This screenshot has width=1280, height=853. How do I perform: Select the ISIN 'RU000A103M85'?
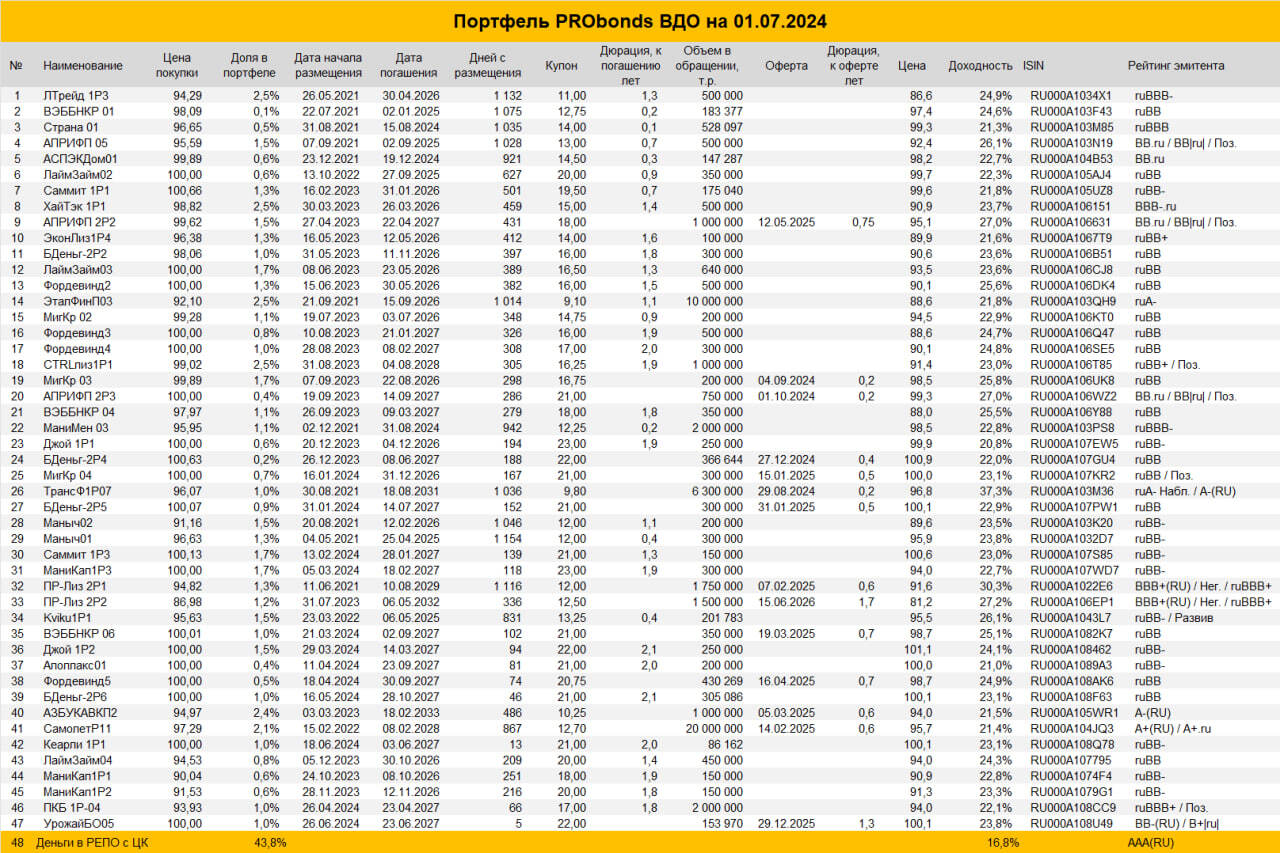point(1071,127)
